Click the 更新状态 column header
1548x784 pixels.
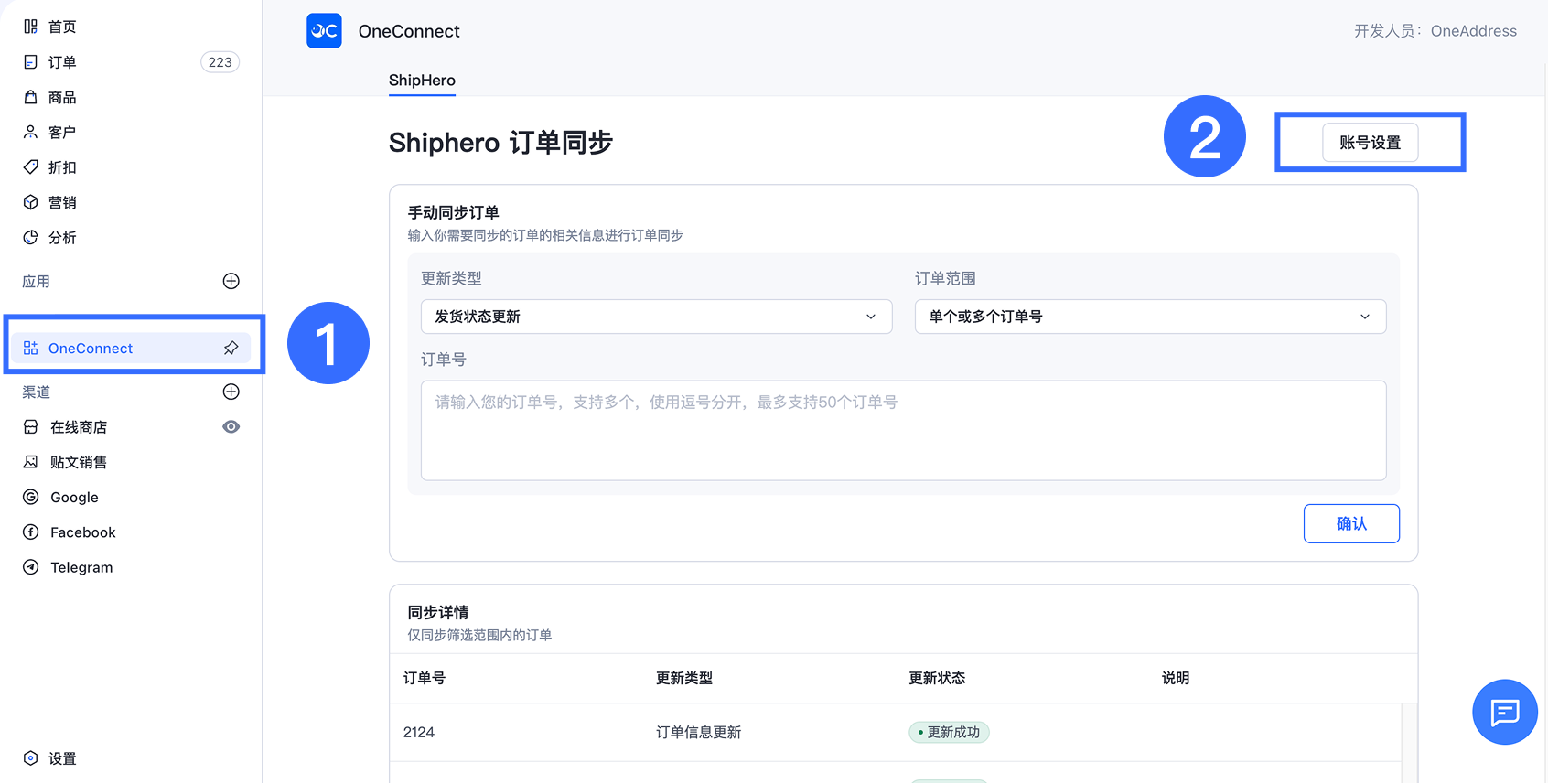point(937,678)
